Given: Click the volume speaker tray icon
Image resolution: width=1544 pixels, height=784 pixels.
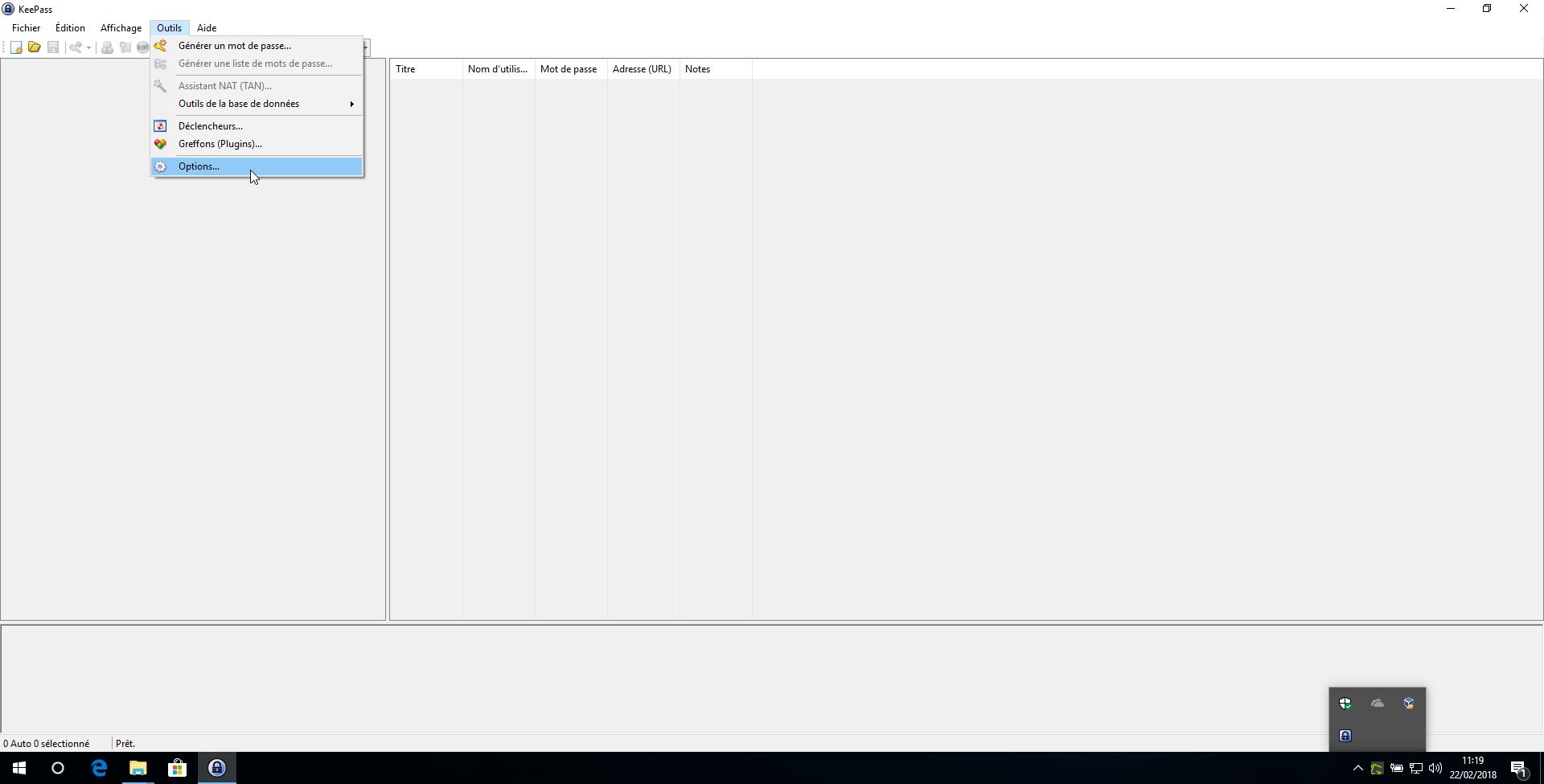Looking at the screenshot, I should [1435, 768].
